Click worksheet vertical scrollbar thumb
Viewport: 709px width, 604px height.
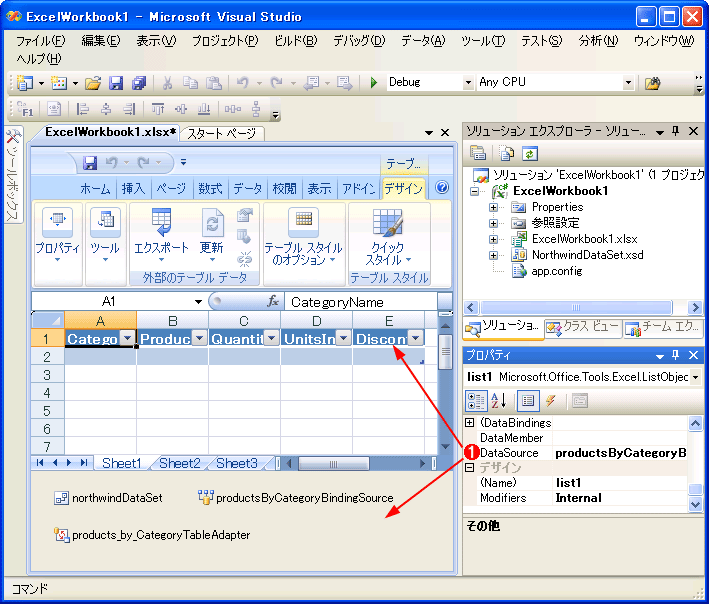[x=445, y=352]
